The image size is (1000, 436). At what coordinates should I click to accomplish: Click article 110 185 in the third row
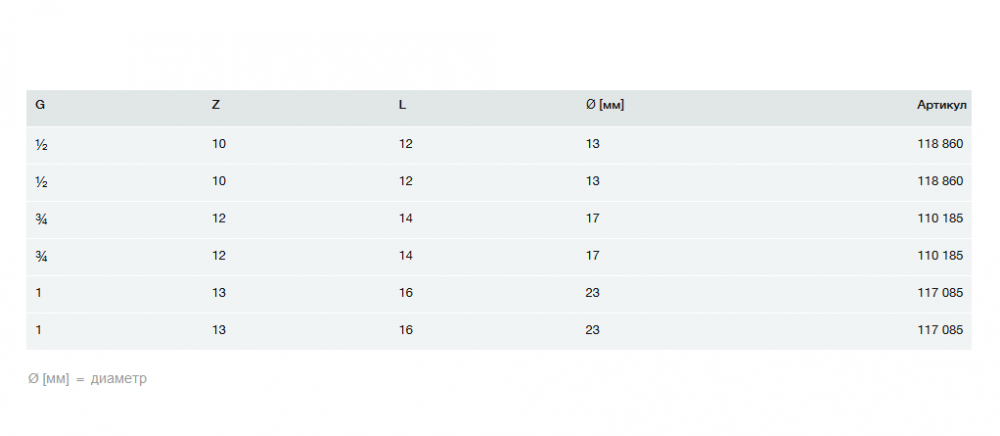[x=940, y=218]
